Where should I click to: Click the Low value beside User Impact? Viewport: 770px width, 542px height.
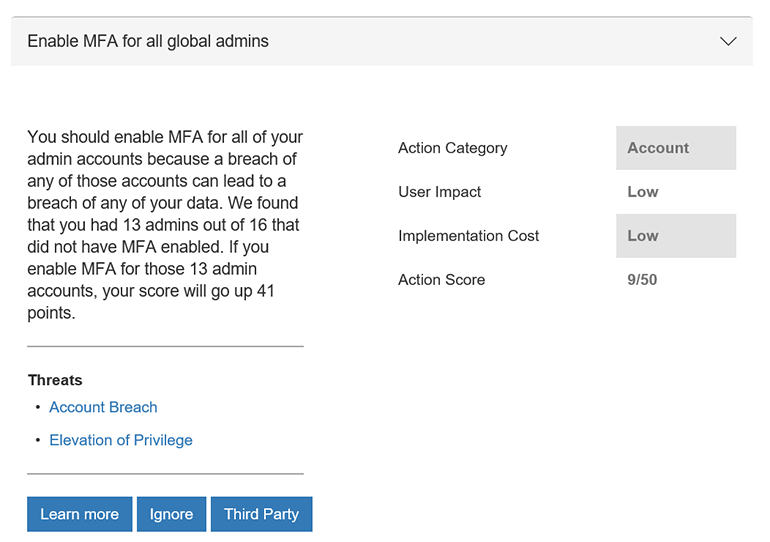pos(642,192)
